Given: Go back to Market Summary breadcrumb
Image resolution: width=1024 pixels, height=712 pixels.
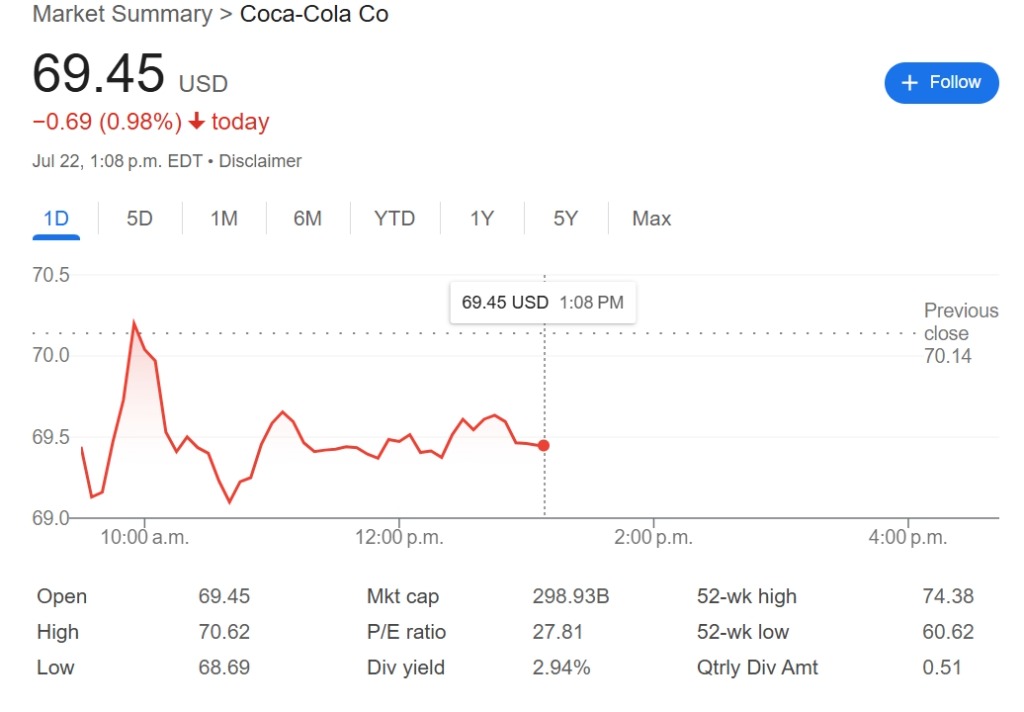Looking at the screenshot, I should point(122,14).
